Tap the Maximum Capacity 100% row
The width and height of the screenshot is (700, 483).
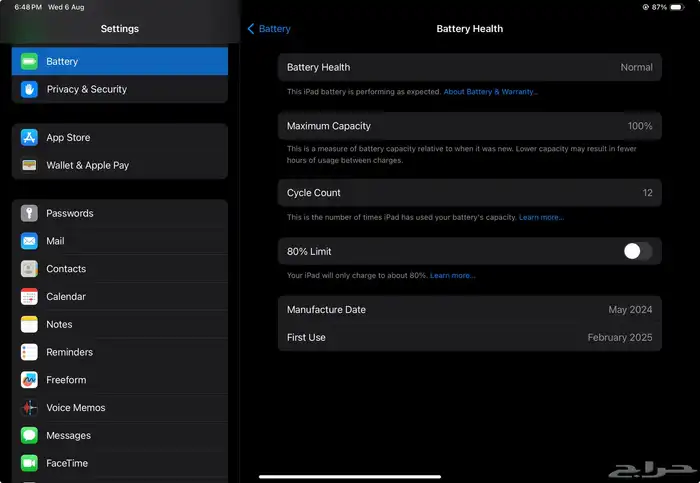tap(470, 126)
